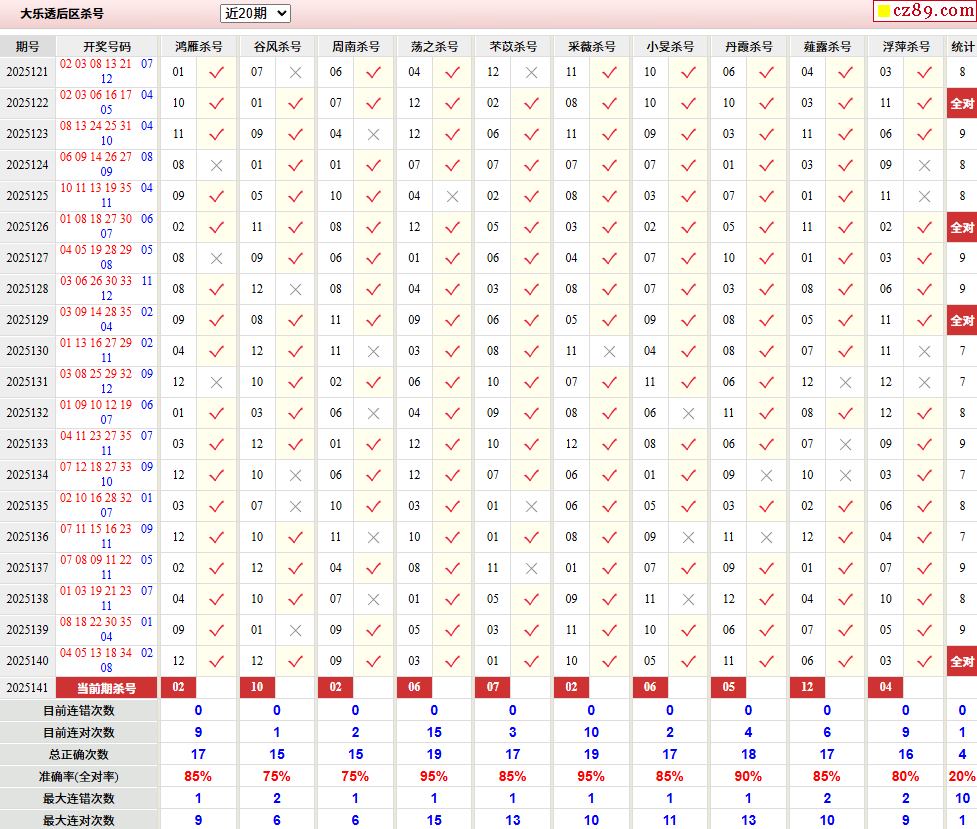This screenshot has width=977, height=829.
Task: Click the red 02 current pick under 鸿雁杀号
Action: coord(178,688)
